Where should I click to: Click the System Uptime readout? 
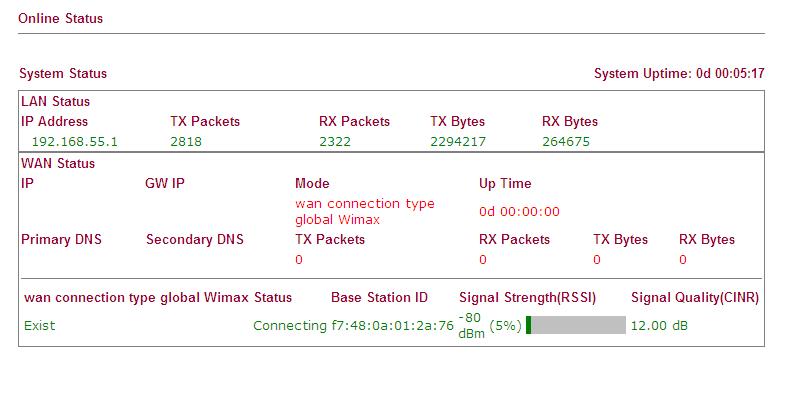[679, 73]
